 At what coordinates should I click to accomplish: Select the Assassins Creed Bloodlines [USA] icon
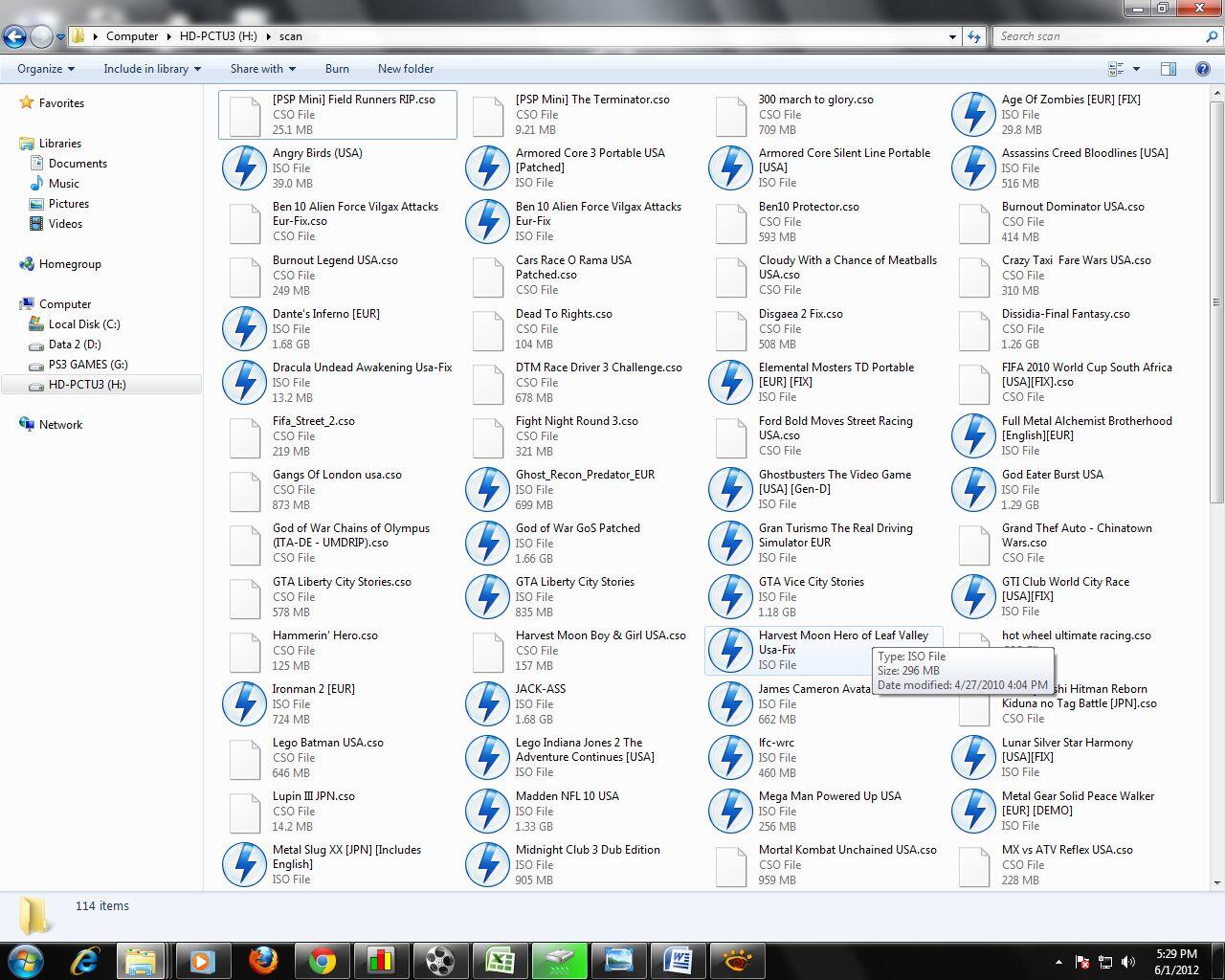coord(974,167)
